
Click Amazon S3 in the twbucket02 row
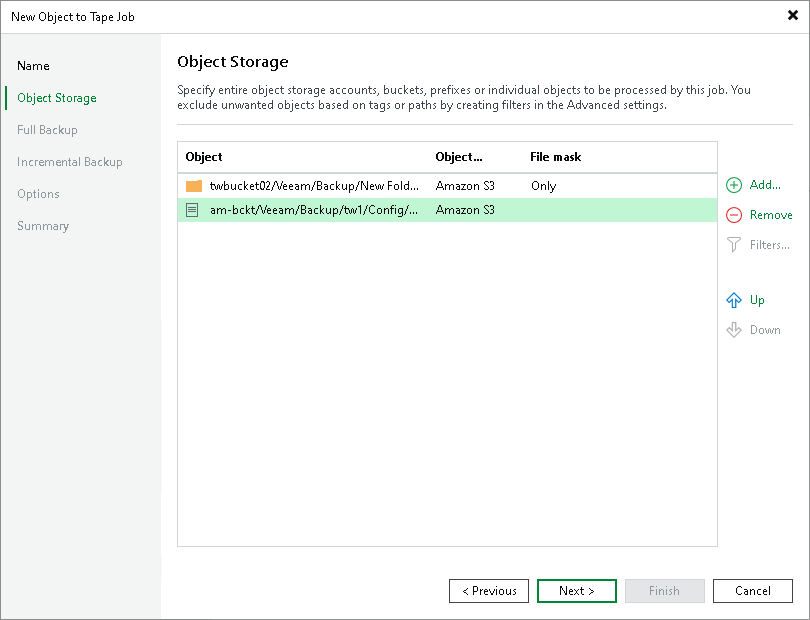[465, 186]
